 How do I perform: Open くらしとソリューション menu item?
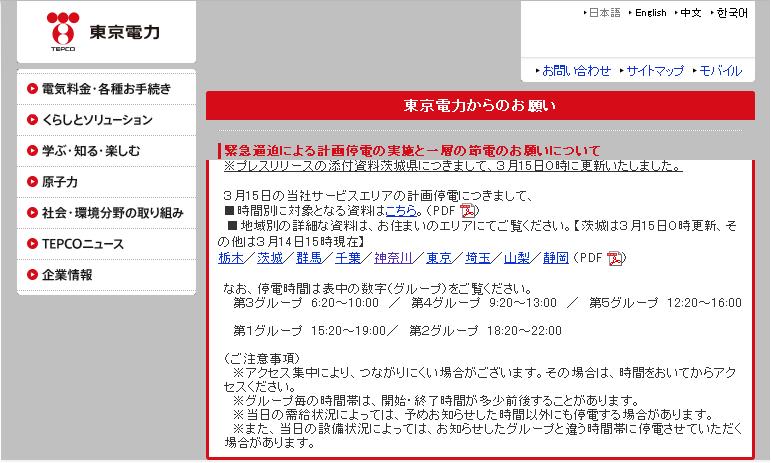click(x=106, y=120)
